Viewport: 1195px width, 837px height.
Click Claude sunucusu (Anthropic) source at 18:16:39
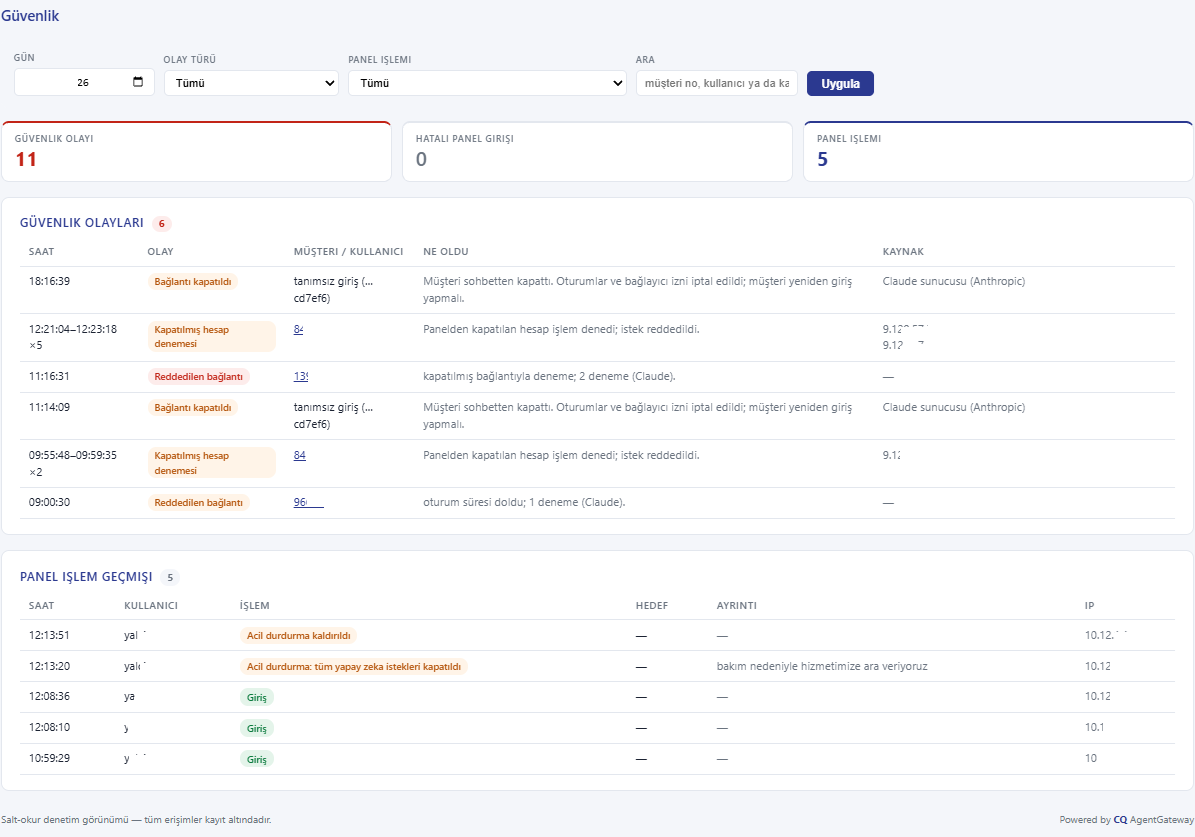pyautogui.click(x=953, y=281)
